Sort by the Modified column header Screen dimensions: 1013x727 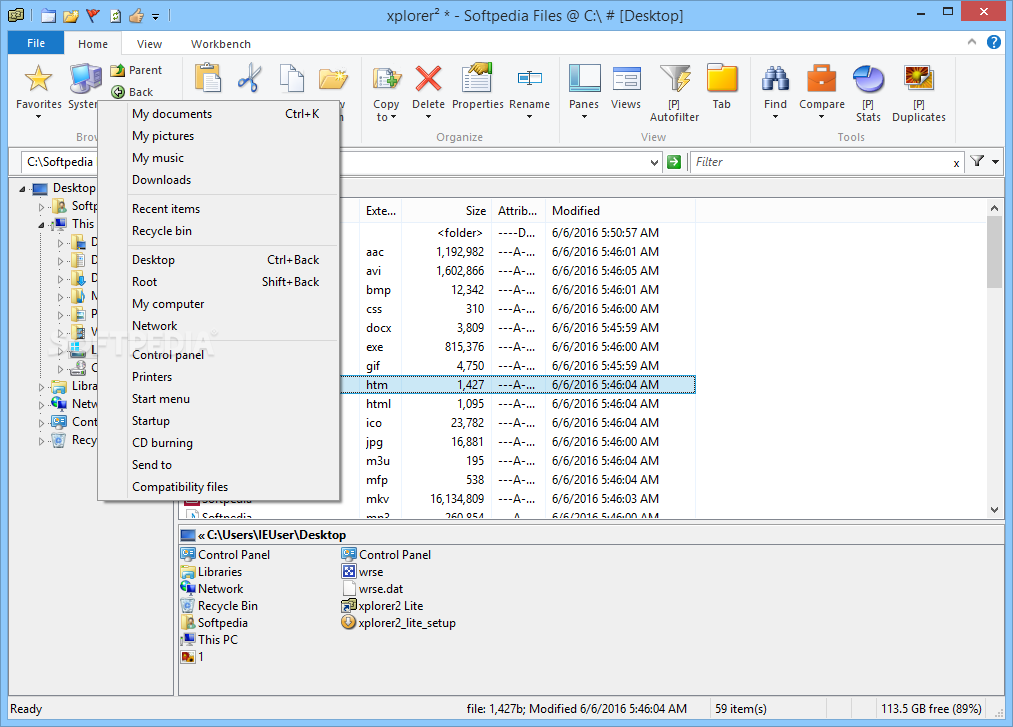620,211
